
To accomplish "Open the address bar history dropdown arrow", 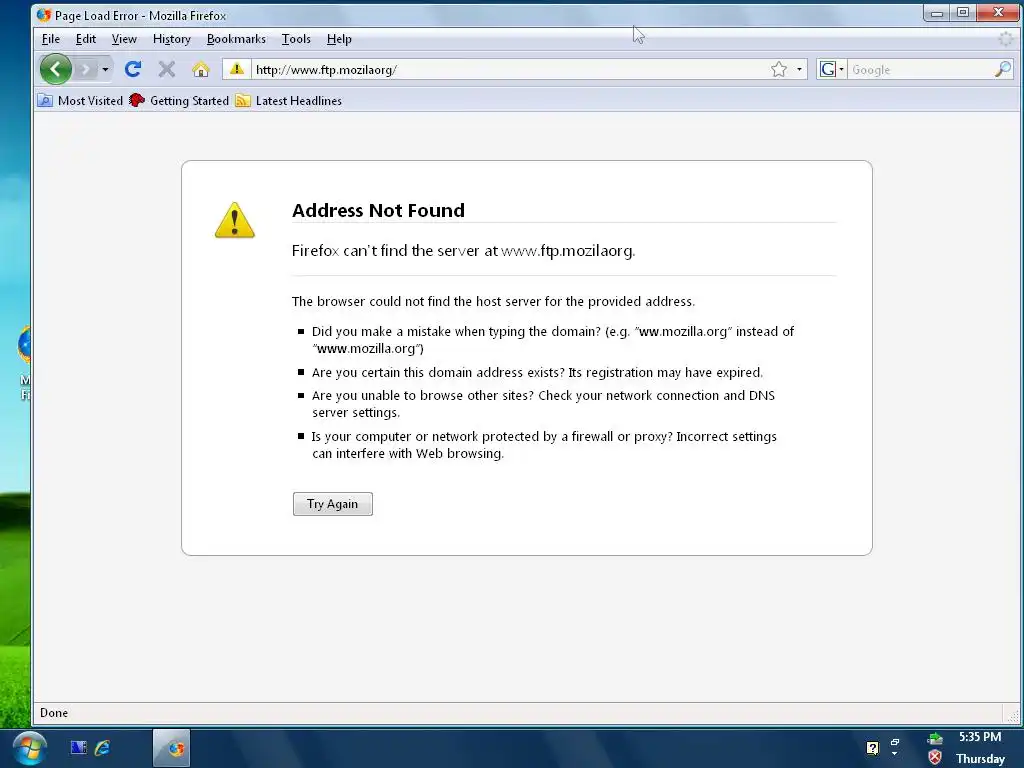I will point(799,69).
